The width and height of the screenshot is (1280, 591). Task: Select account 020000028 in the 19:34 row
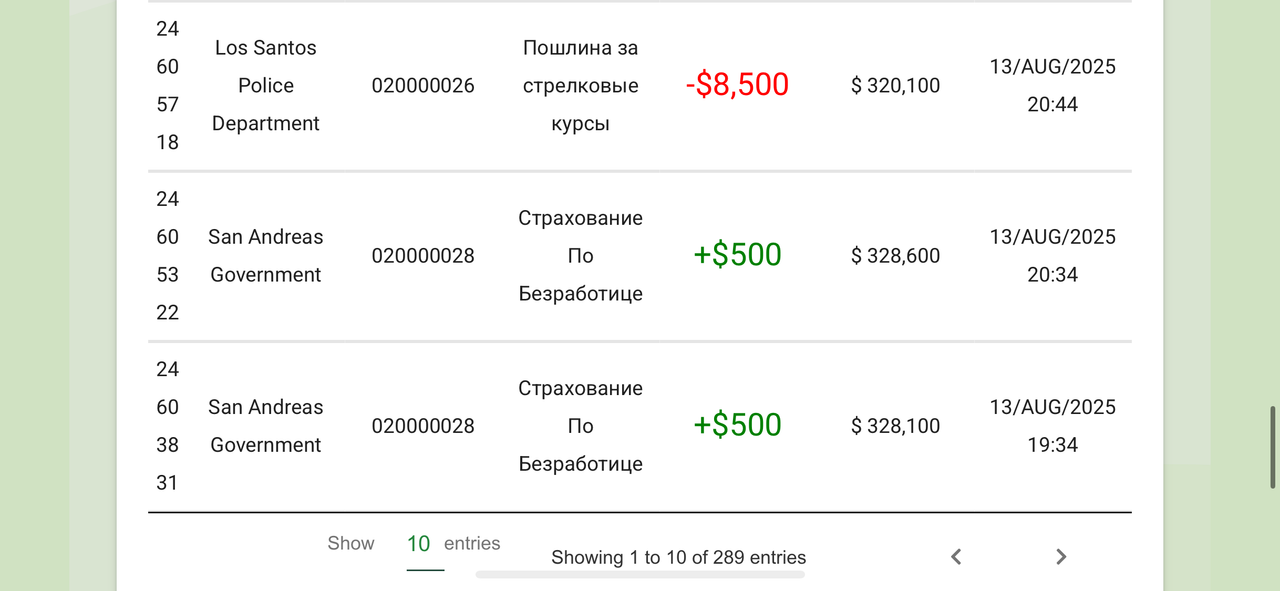pyautogui.click(x=423, y=426)
